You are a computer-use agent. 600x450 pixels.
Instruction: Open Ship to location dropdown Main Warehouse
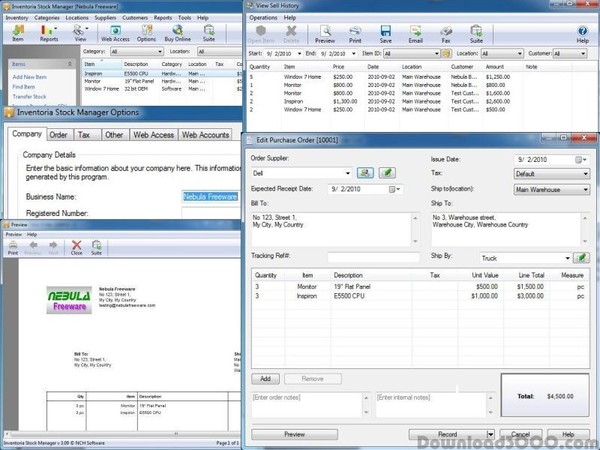coord(585,189)
